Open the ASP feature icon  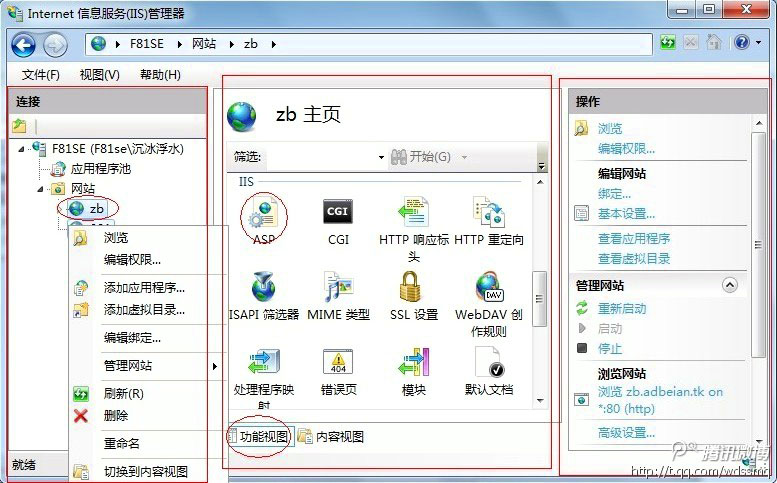[264, 213]
